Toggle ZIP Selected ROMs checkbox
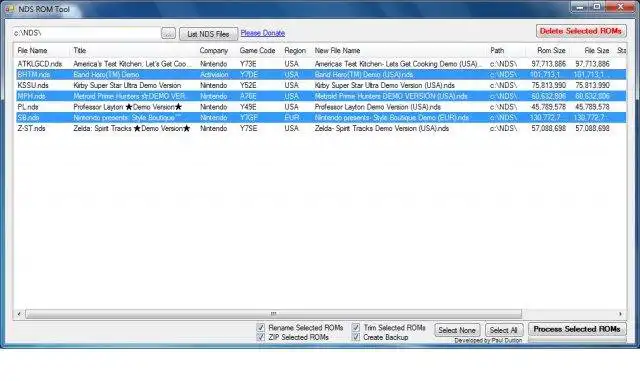The height and width of the screenshot is (381, 640). (x=260, y=337)
